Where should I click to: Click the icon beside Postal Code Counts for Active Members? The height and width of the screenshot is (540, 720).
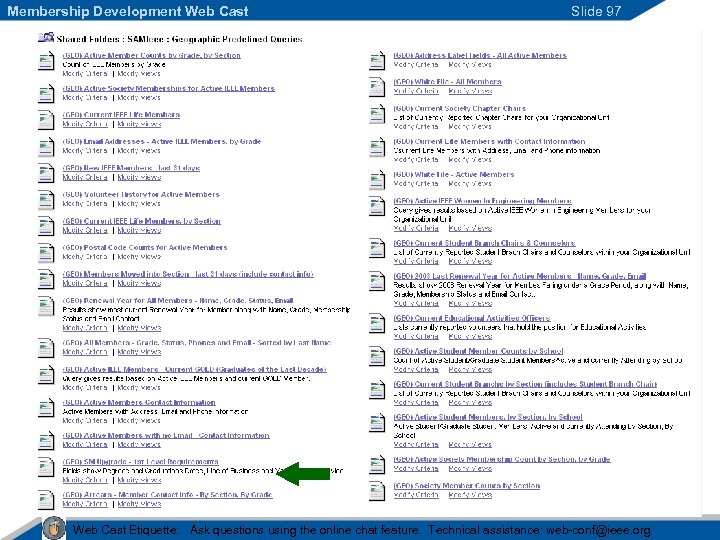pos(46,253)
